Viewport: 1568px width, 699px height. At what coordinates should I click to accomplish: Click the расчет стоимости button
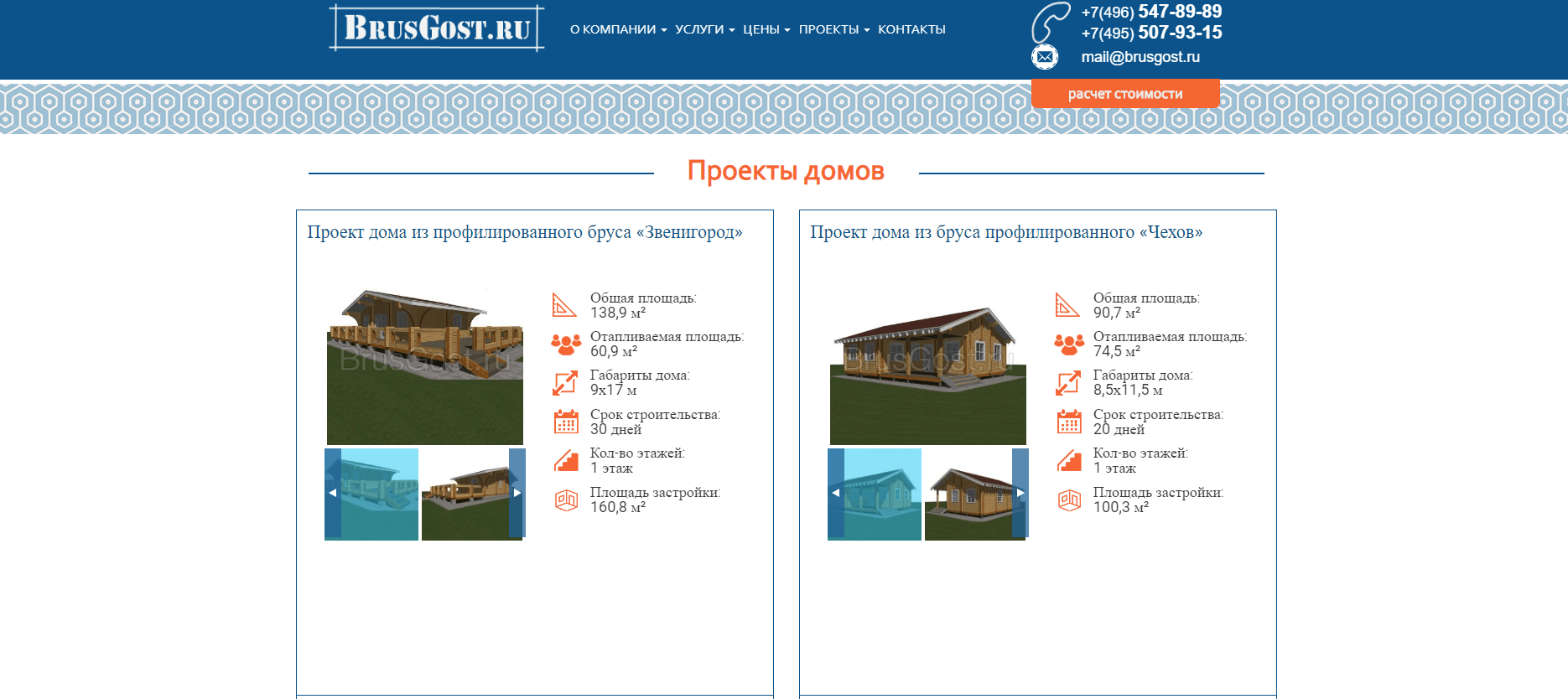1125,94
